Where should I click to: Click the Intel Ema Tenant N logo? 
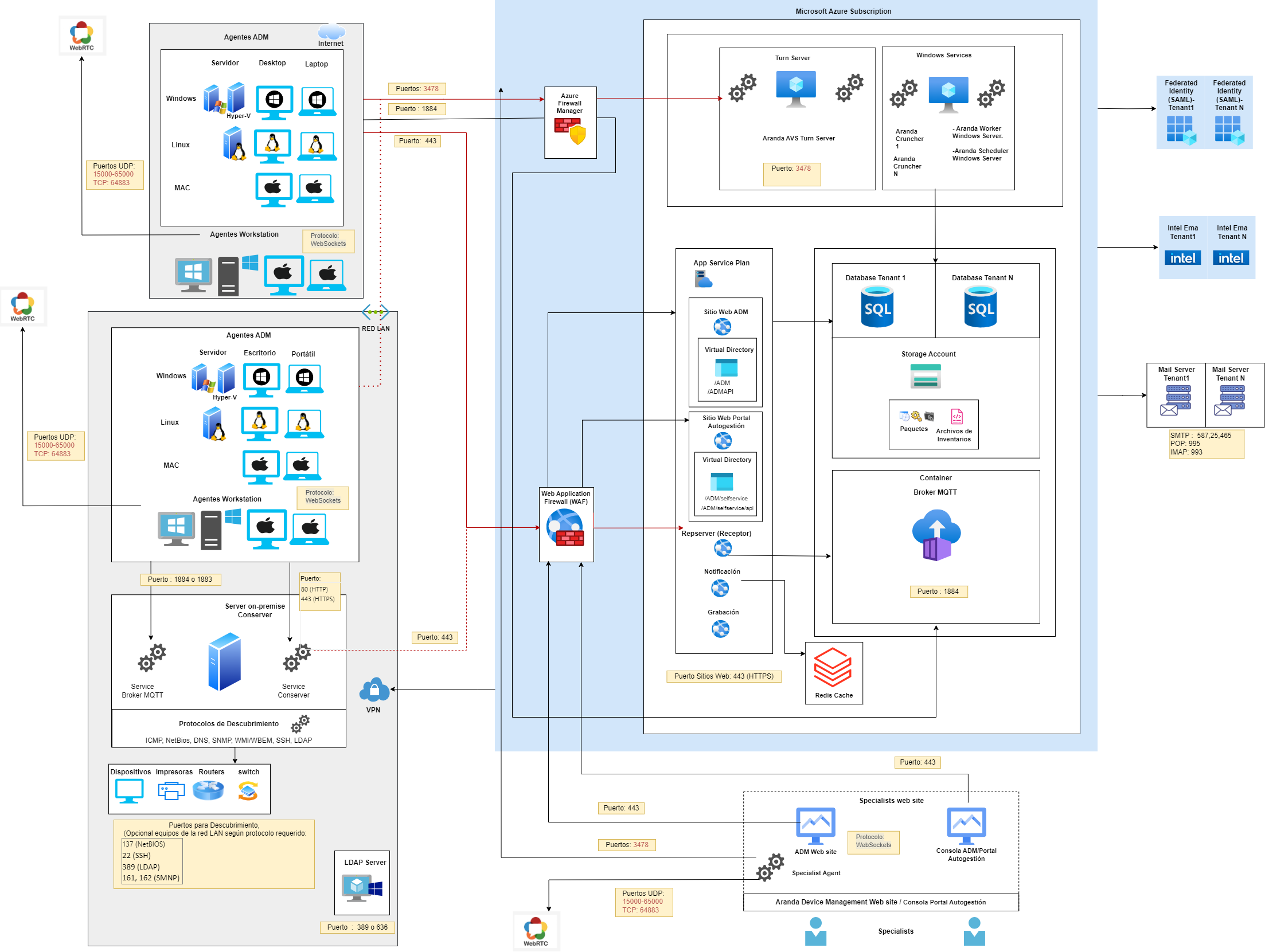click(1231, 258)
